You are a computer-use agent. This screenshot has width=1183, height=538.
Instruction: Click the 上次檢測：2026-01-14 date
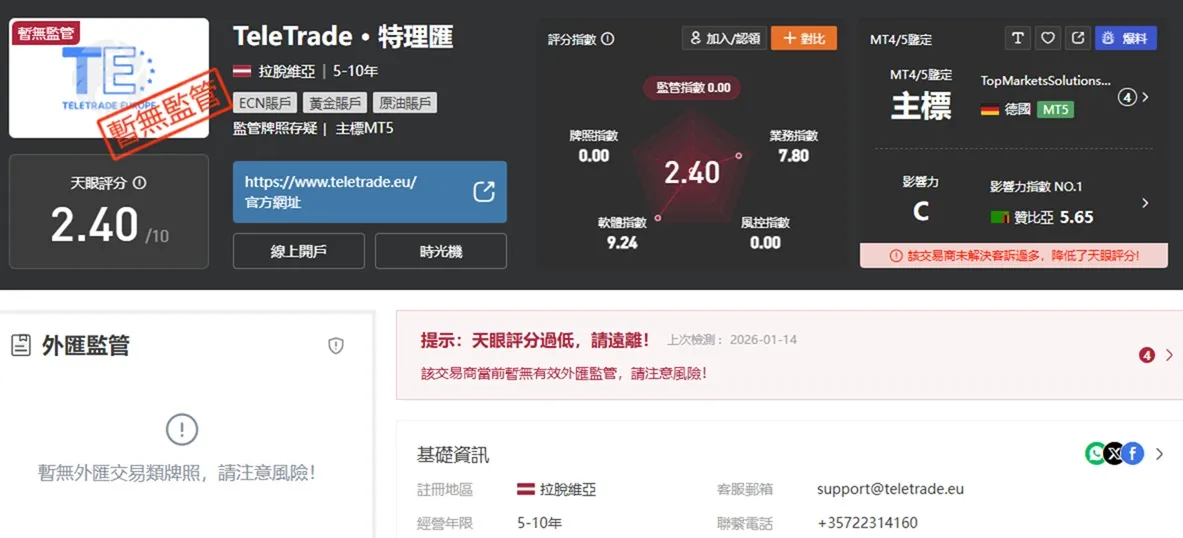[x=732, y=340]
